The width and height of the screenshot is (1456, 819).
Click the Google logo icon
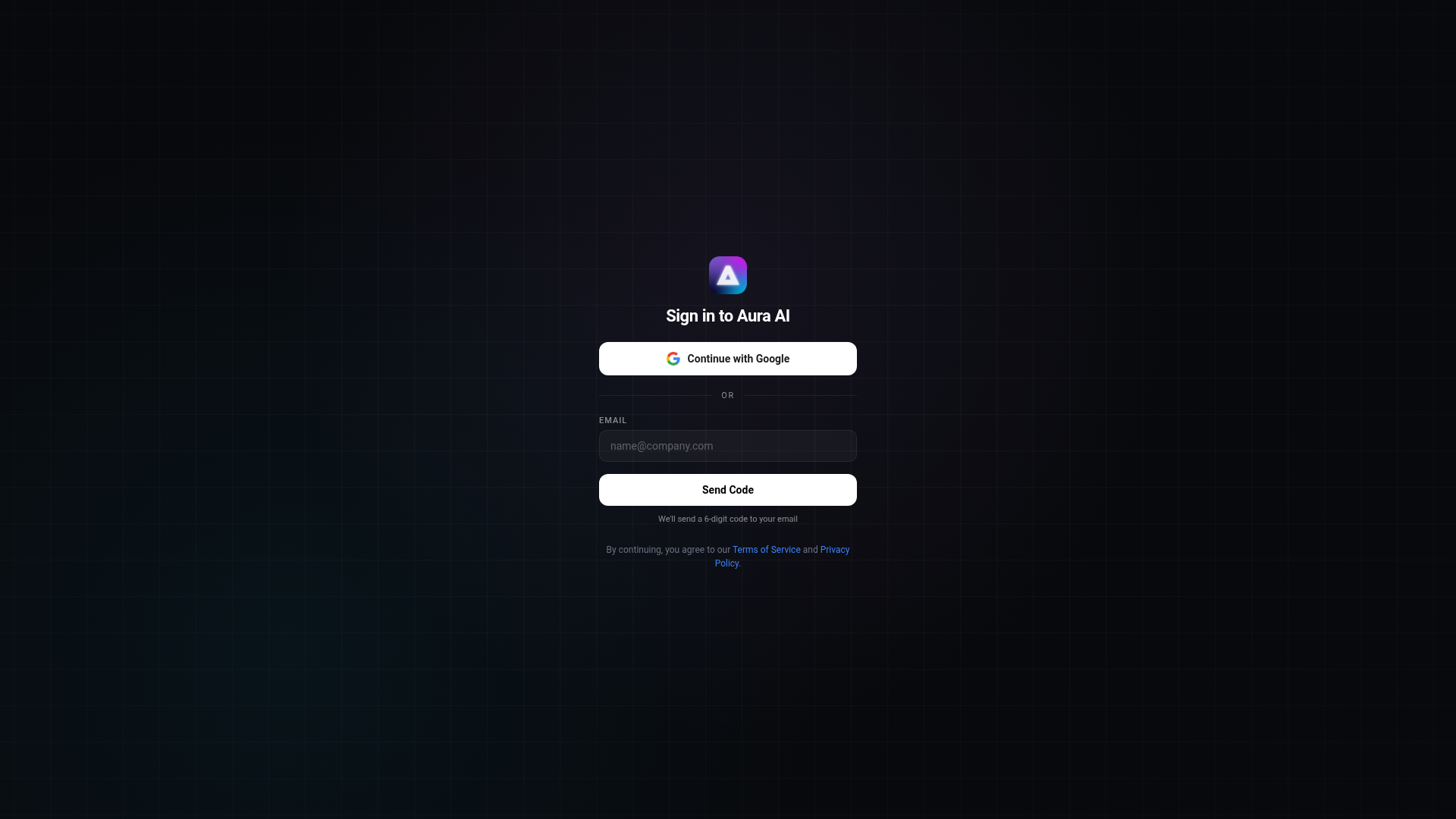[x=673, y=359]
